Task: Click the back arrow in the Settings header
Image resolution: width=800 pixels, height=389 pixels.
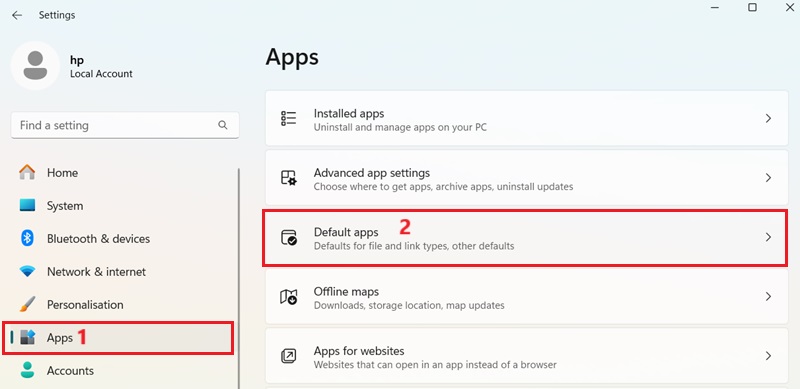Action: [x=17, y=15]
